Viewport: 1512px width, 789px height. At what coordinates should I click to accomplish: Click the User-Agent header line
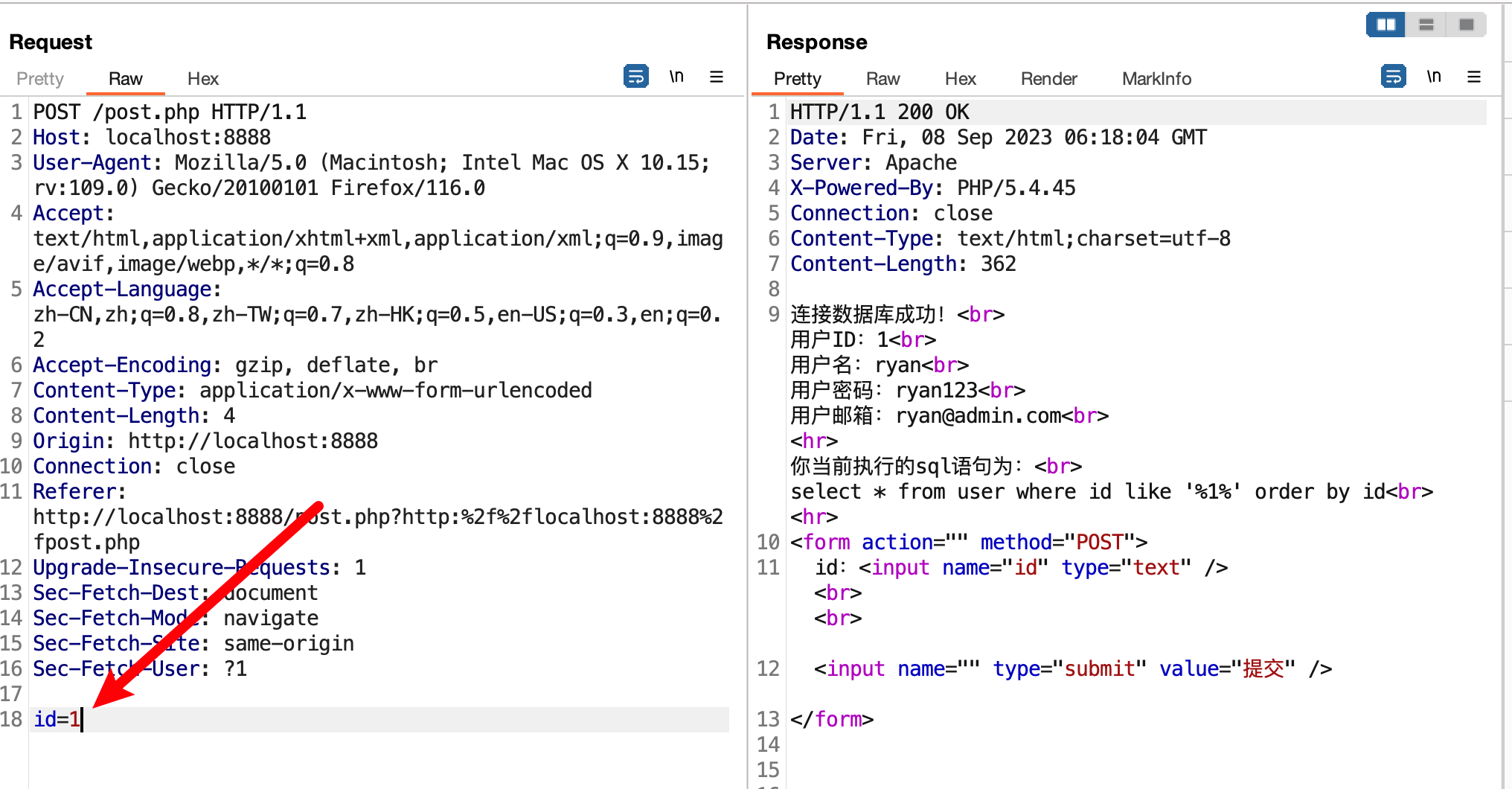click(371, 175)
